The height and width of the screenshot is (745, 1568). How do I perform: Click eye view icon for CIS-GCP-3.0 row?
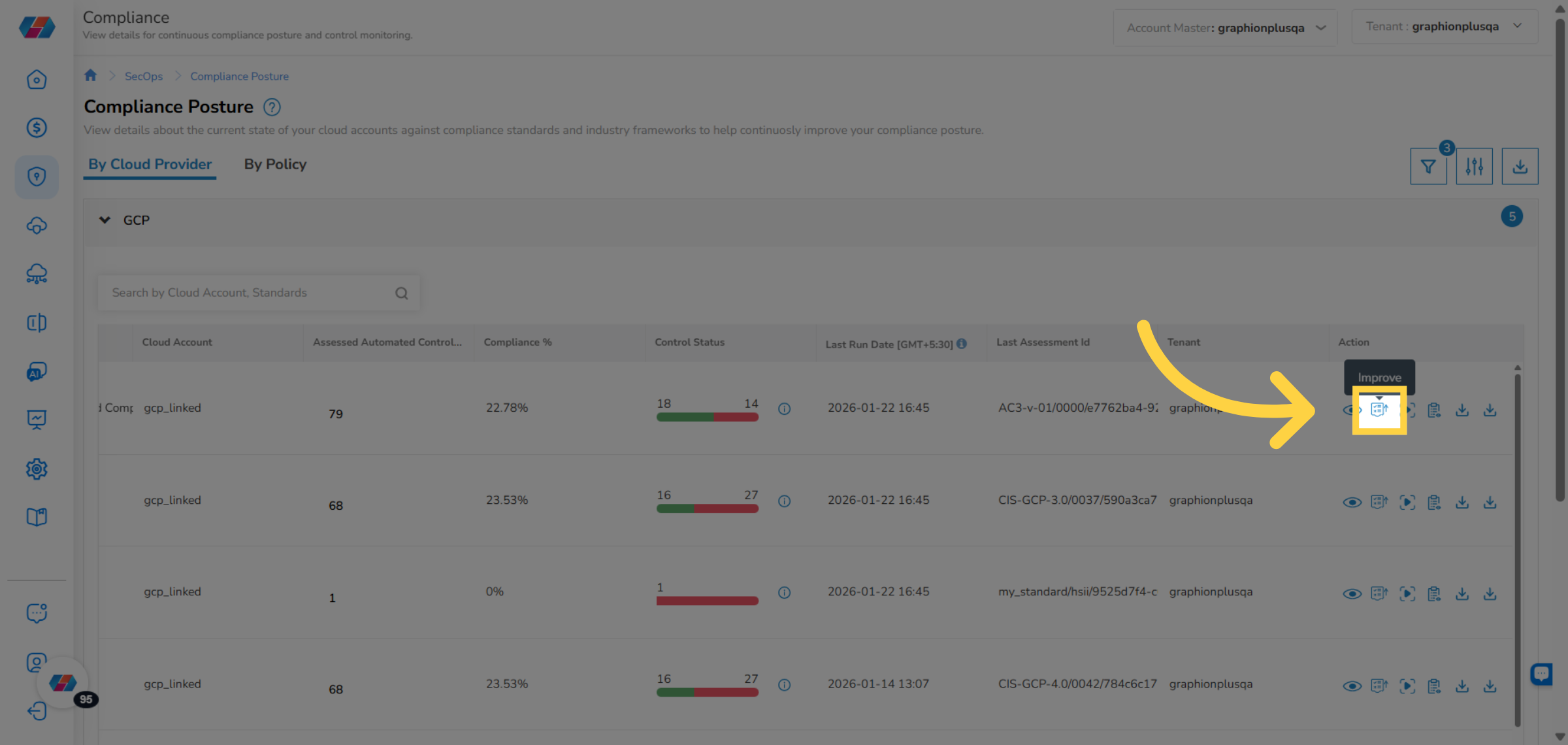pyautogui.click(x=1352, y=503)
